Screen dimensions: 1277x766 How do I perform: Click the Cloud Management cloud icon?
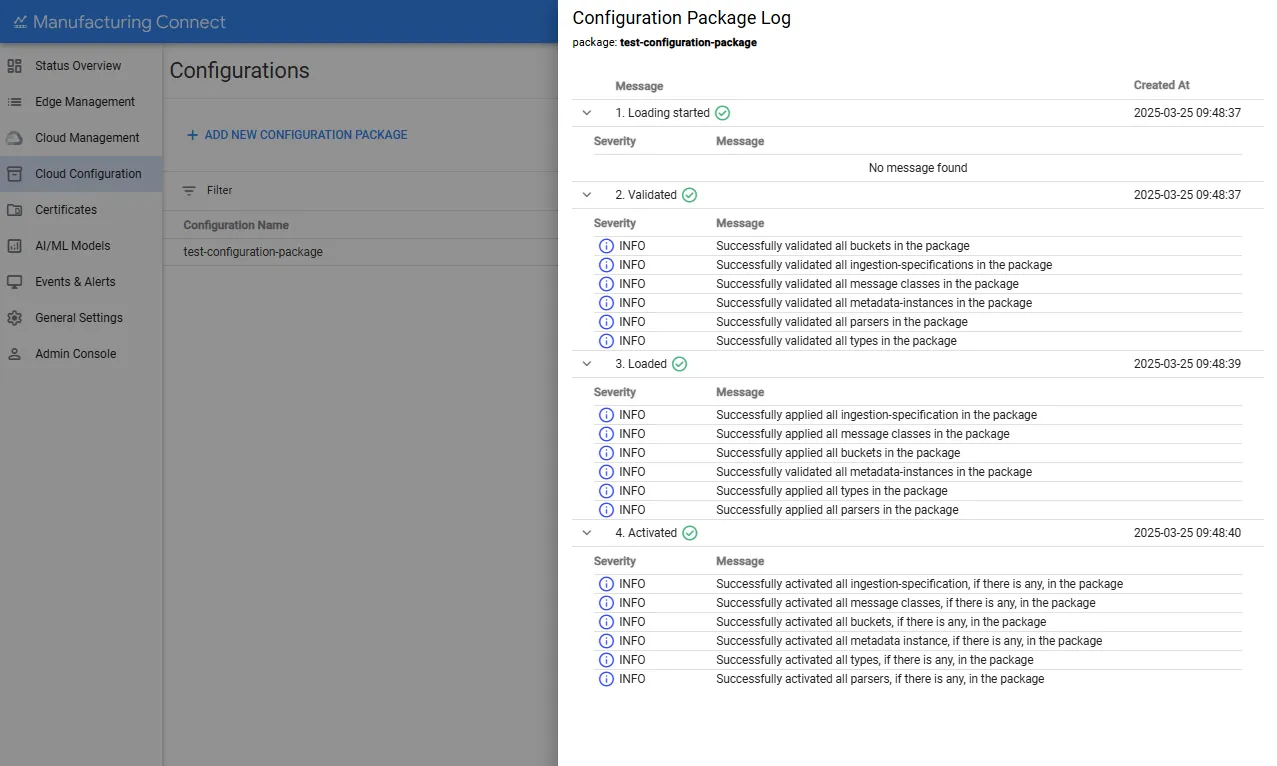click(14, 138)
